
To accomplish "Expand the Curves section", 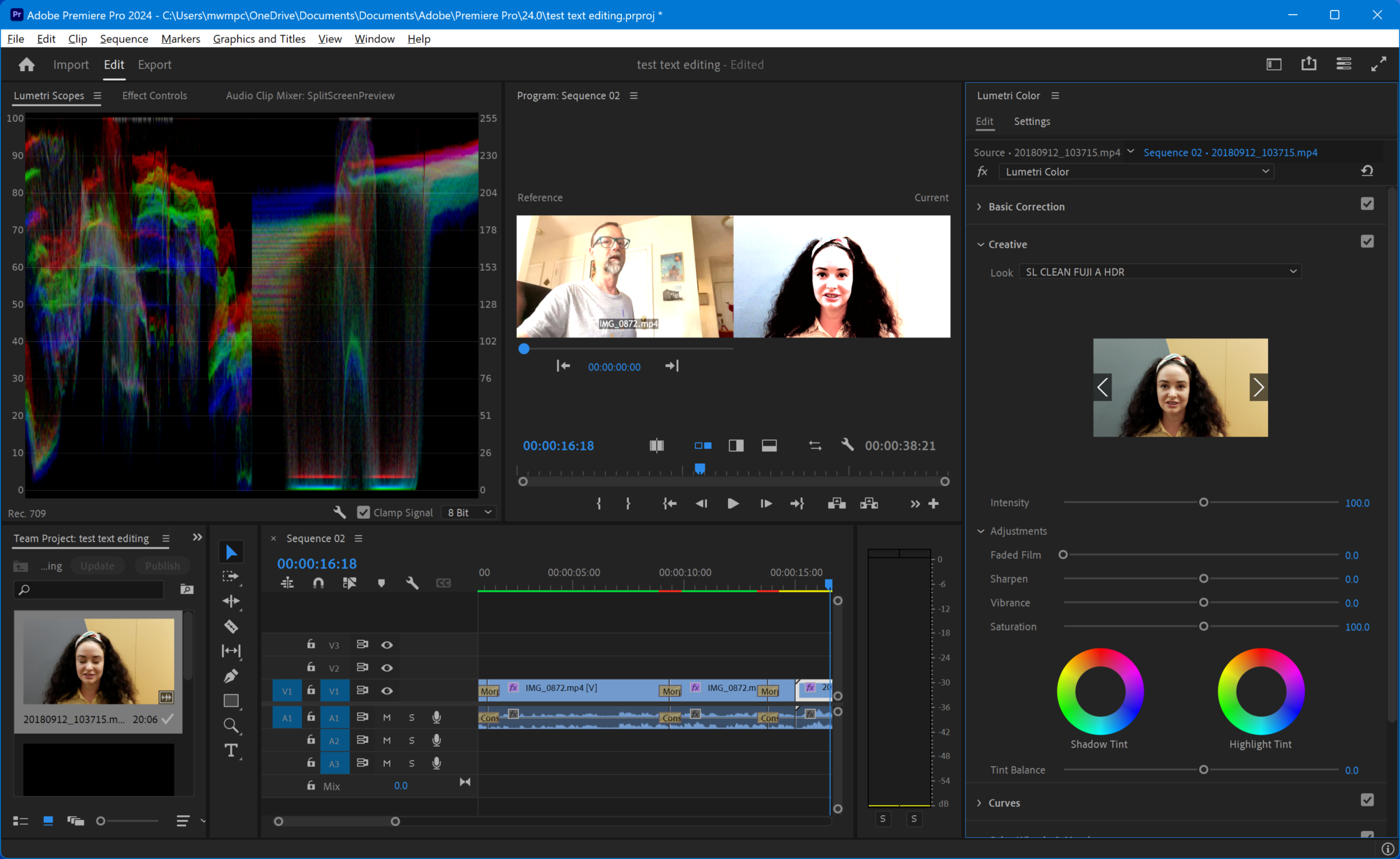I will click(980, 803).
